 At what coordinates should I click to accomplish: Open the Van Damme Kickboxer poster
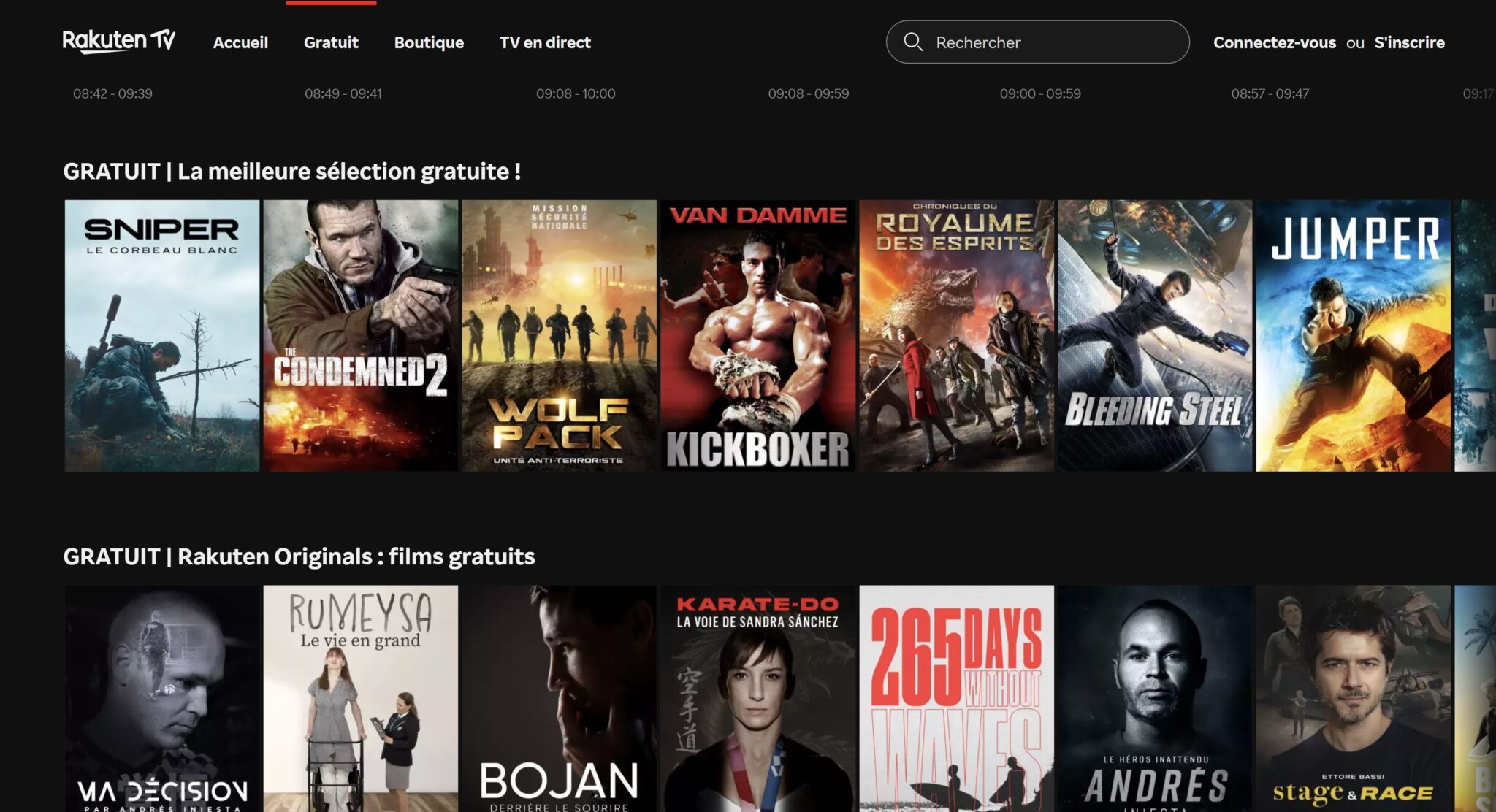(x=758, y=335)
